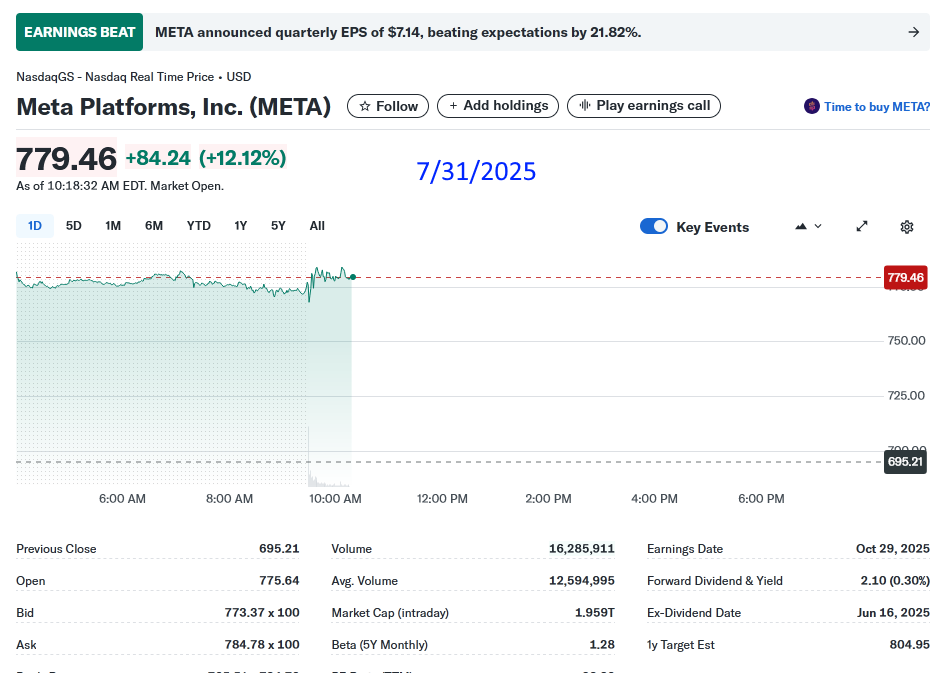The width and height of the screenshot is (946, 673).
Task: Click the Meta Platforms, Inc. (META) title
Action: 174,107
